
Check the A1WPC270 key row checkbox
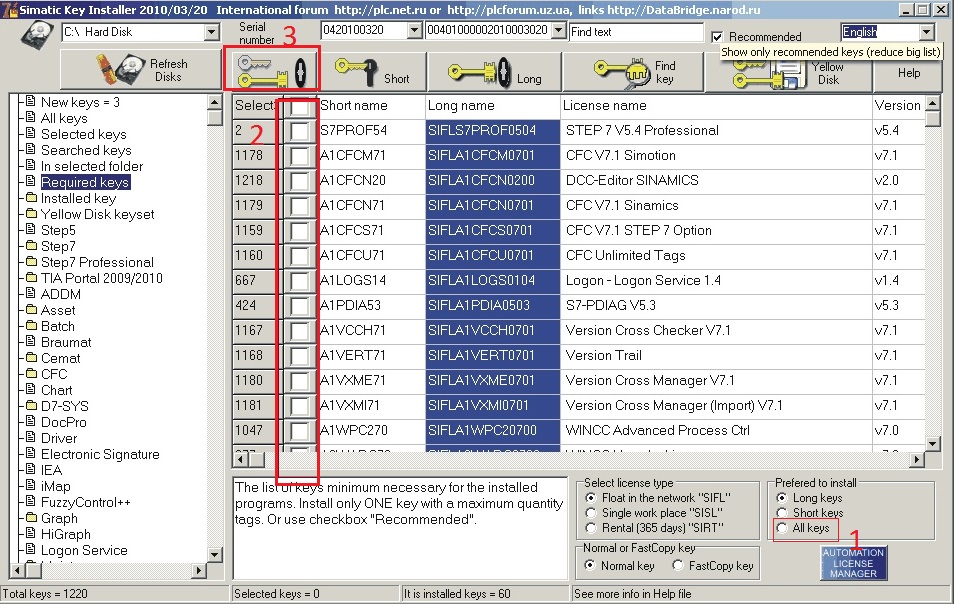click(299, 431)
